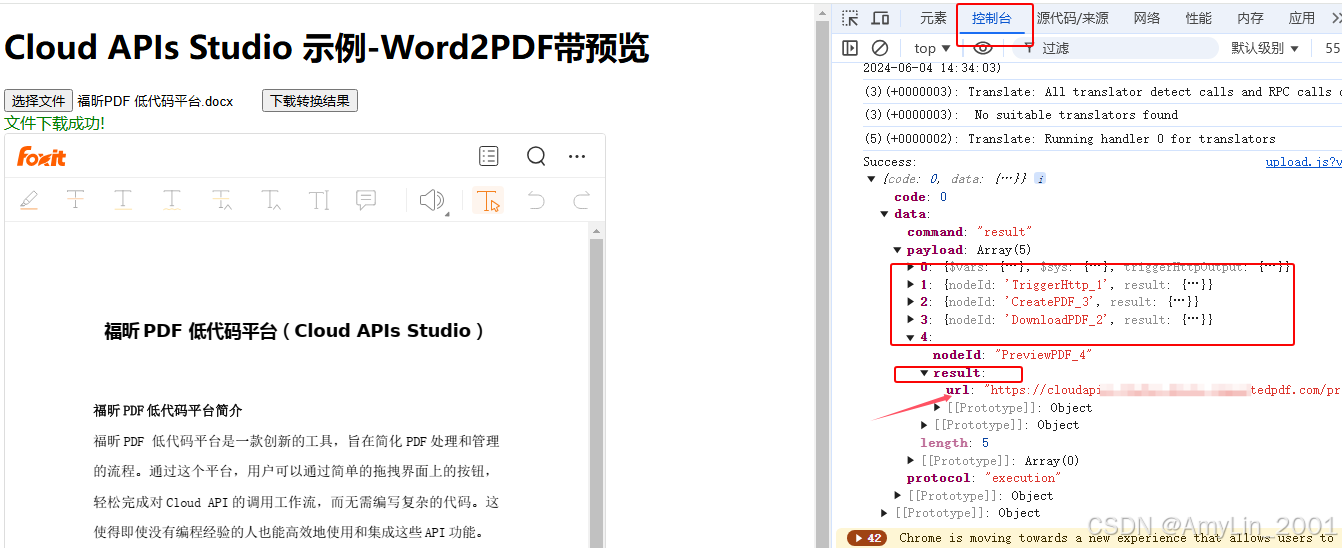Collapse the payload Array(5) node

[x=897, y=250]
